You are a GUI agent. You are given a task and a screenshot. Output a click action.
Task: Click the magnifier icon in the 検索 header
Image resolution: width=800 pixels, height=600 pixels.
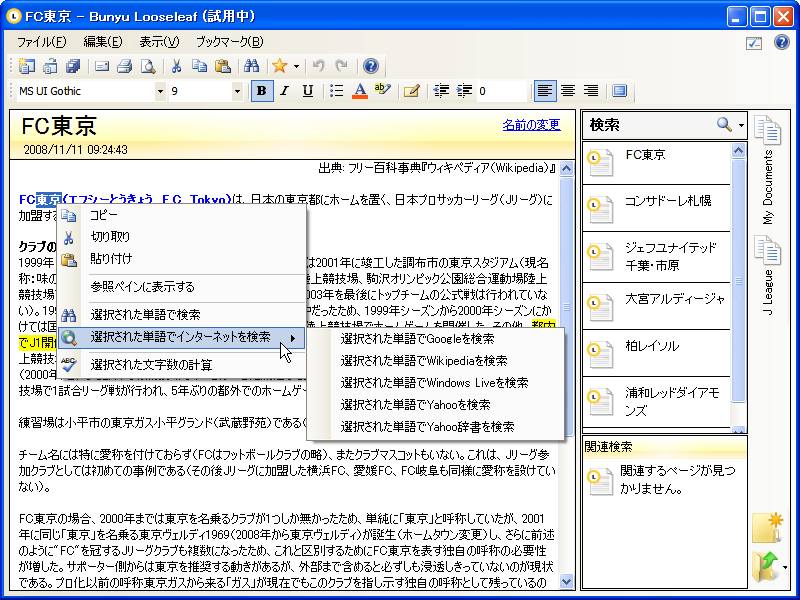(724, 124)
